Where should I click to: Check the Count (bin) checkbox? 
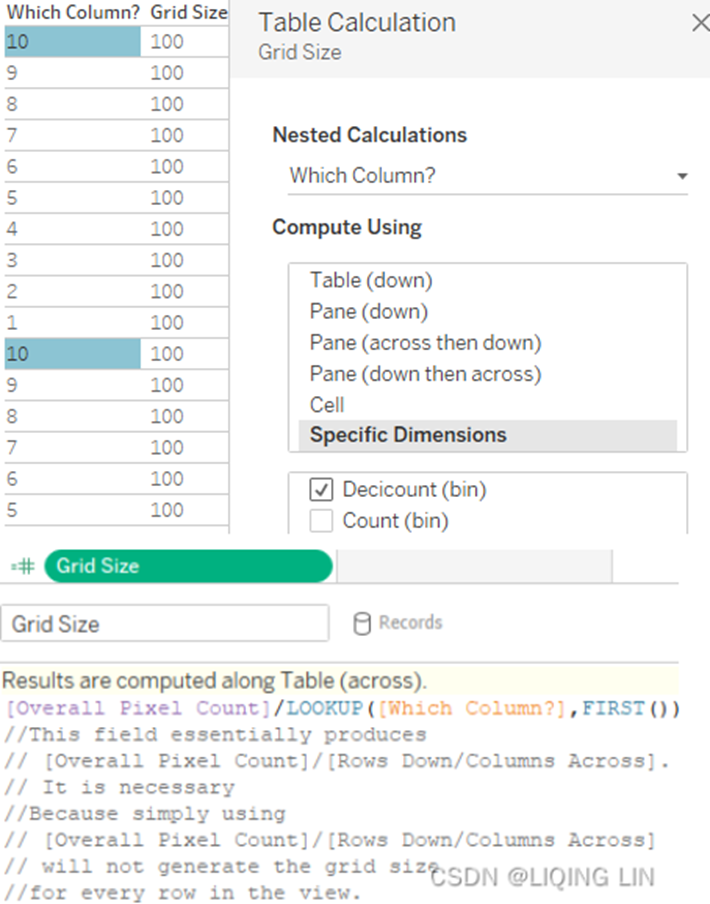point(321,521)
